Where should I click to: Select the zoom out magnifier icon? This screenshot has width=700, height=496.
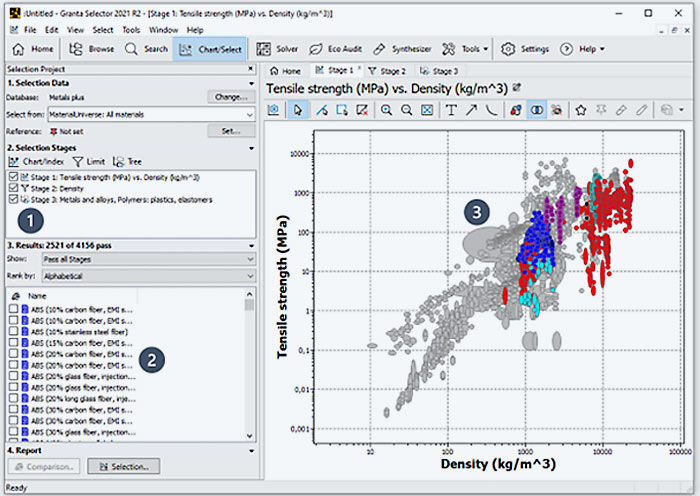(x=406, y=110)
